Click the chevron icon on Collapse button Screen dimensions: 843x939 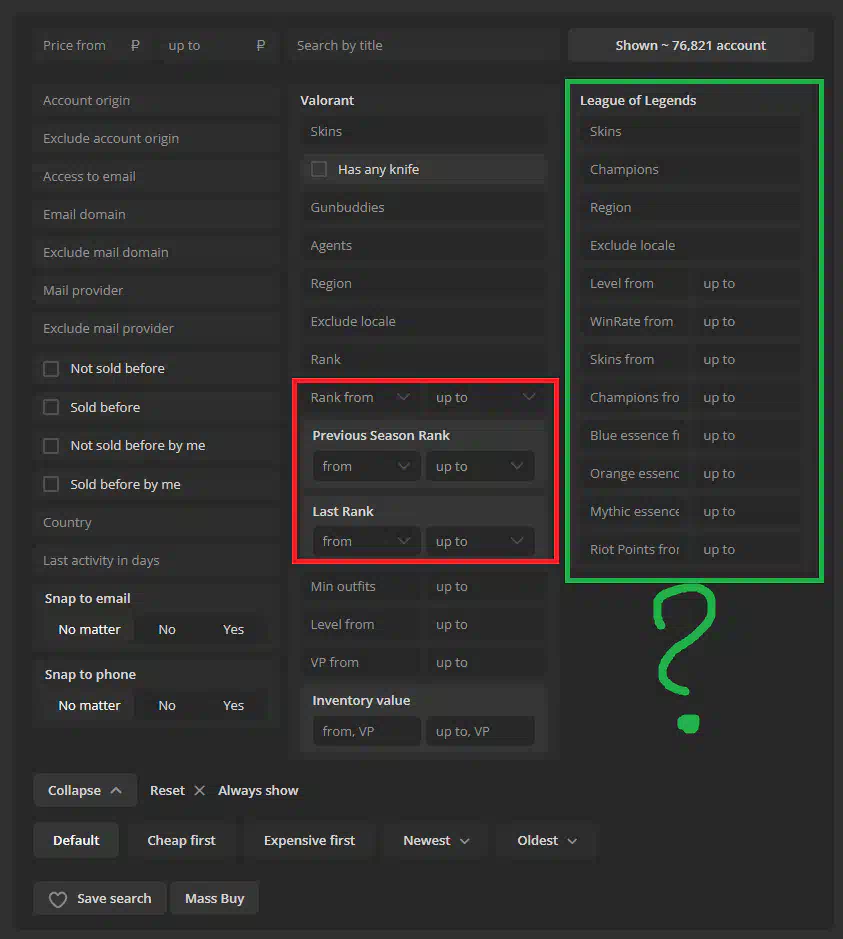[116, 790]
